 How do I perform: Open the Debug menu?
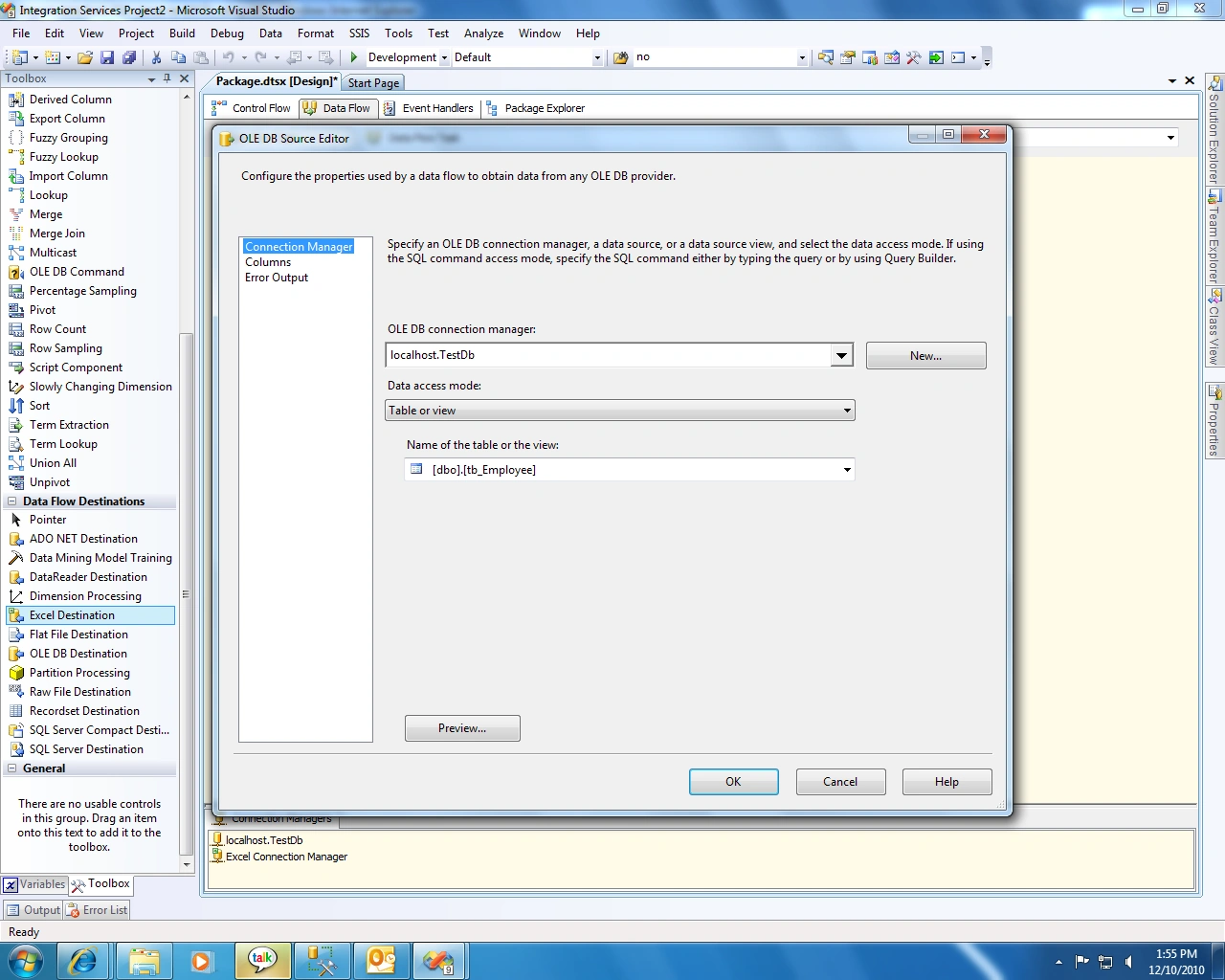pos(227,33)
